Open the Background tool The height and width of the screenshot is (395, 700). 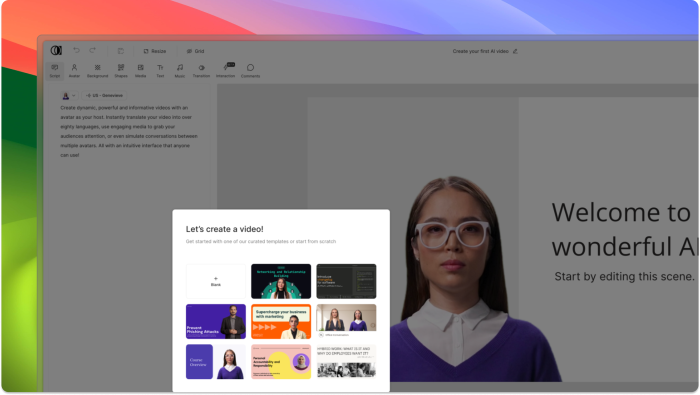[97, 71]
